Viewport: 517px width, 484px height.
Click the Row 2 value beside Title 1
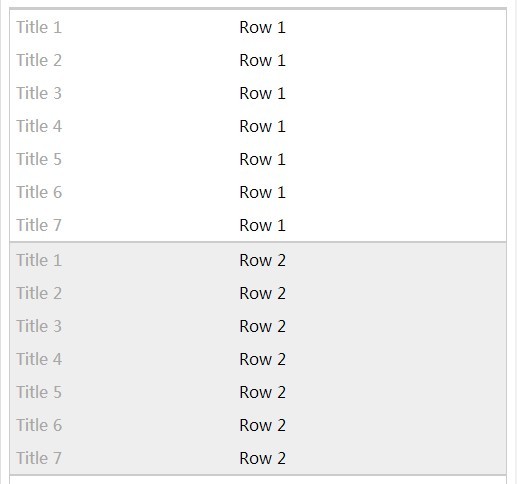[262, 260]
